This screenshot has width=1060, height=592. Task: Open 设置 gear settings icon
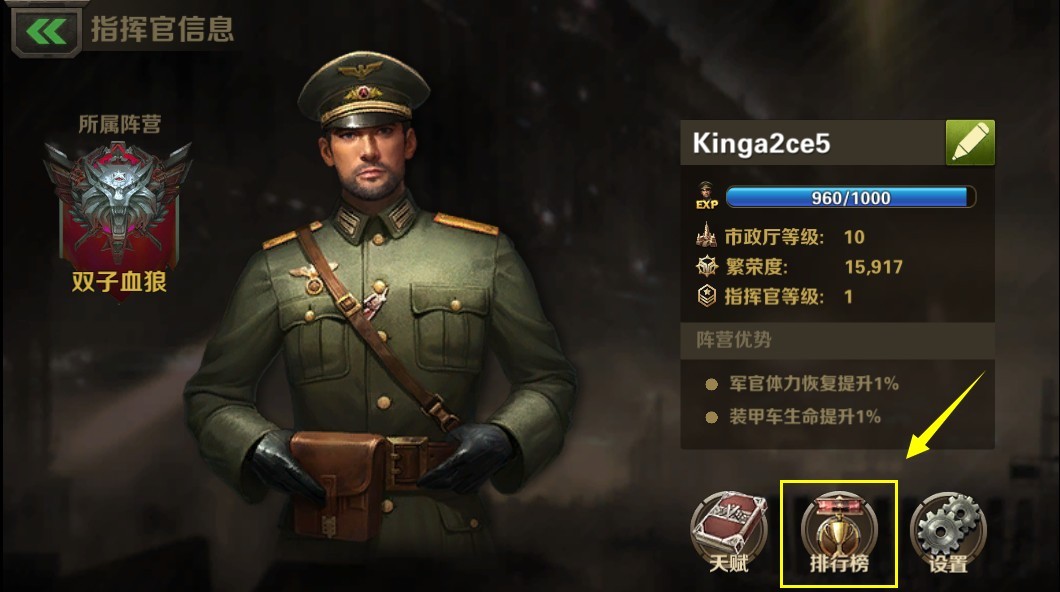(x=948, y=533)
